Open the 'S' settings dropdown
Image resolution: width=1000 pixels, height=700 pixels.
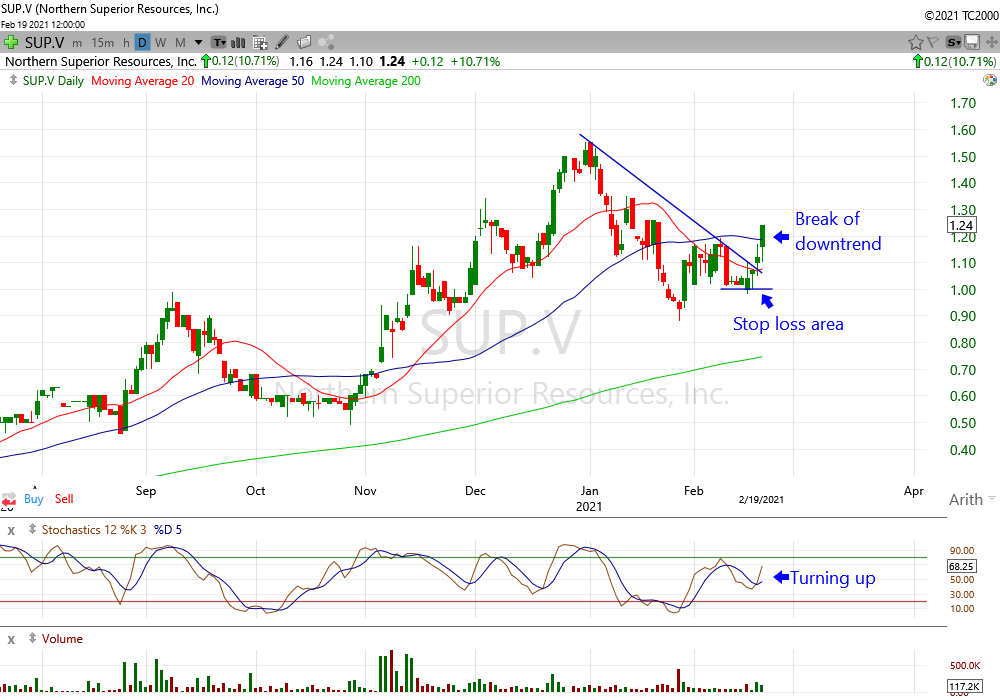click(954, 43)
